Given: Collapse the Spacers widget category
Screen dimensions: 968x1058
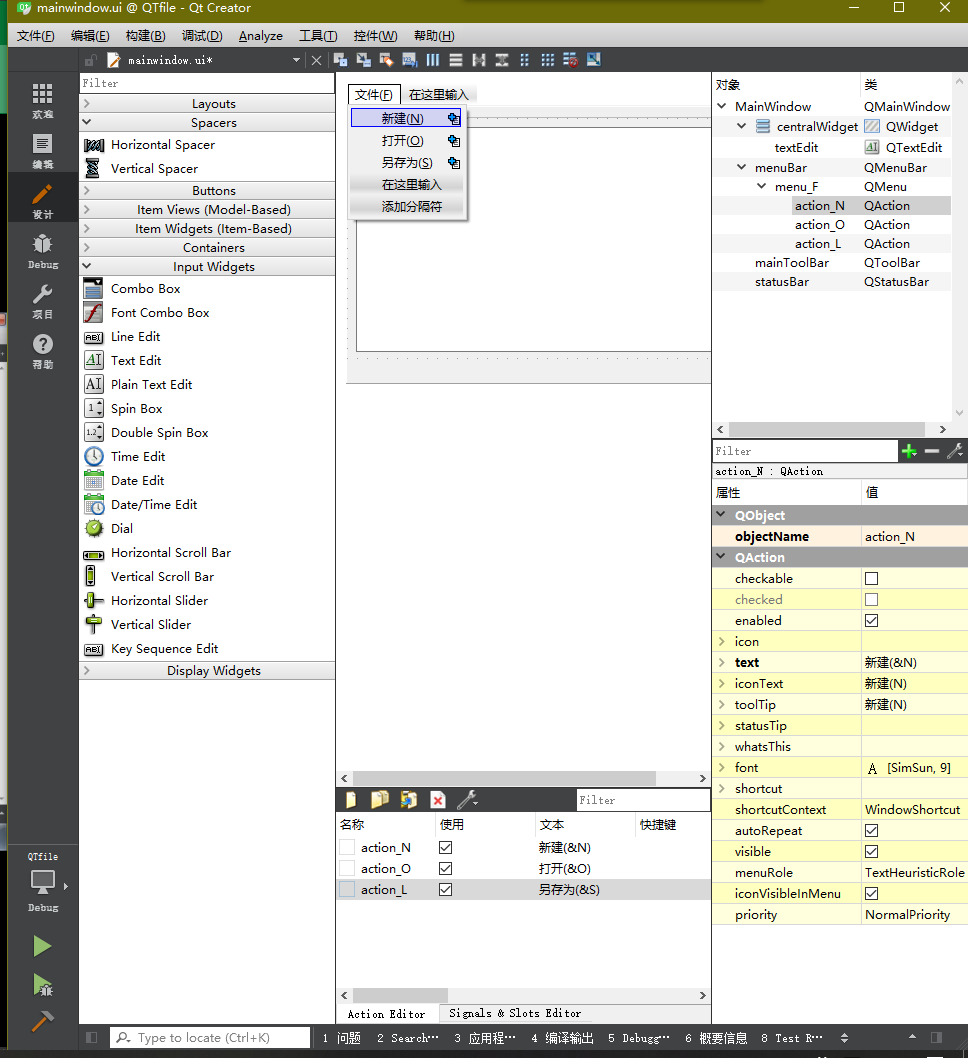Looking at the screenshot, I should [x=207, y=122].
